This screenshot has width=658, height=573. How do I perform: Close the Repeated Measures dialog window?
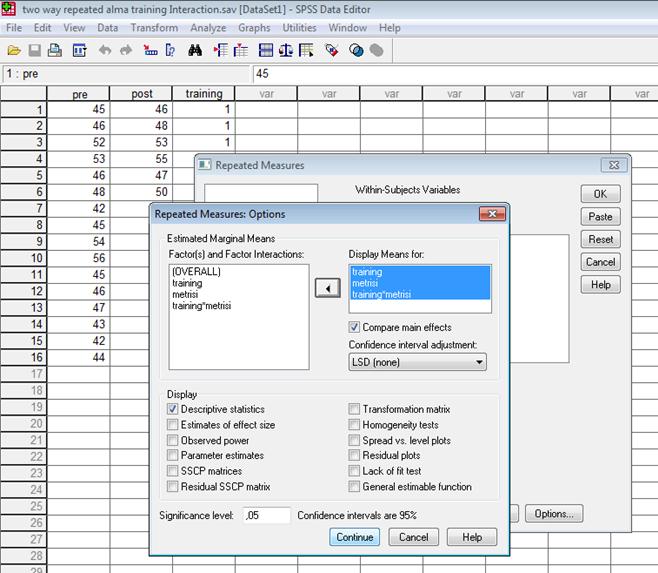(x=614, y=165)
